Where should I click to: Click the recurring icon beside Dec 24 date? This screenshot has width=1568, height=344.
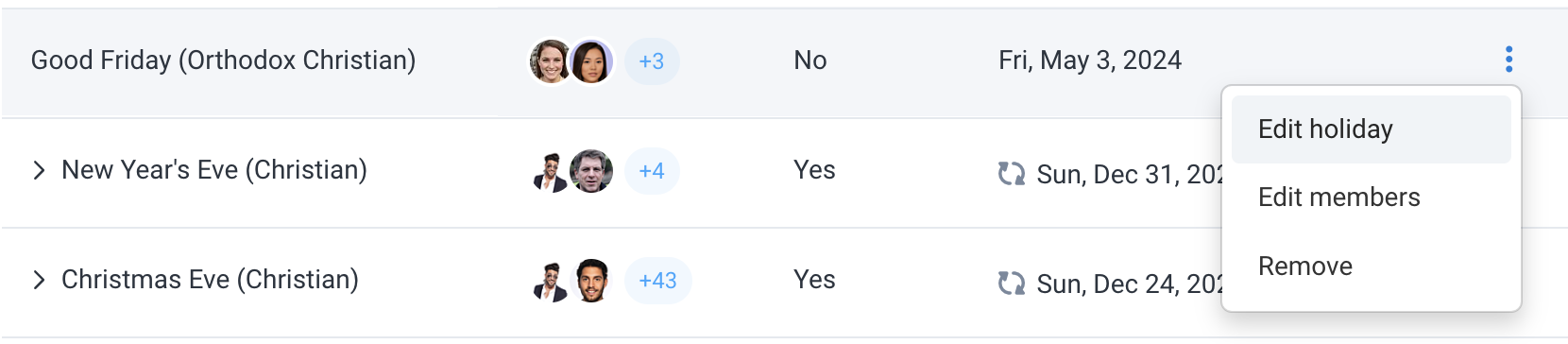tap(1012, 284)
